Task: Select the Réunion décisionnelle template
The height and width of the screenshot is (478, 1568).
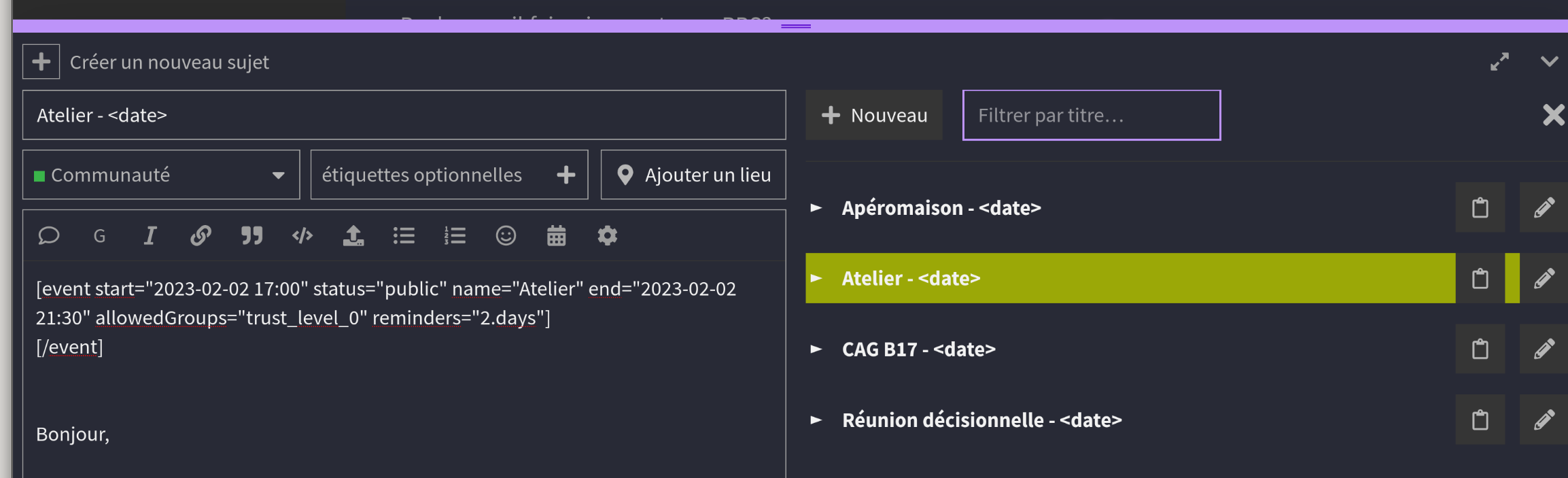Action: (981, 420)
